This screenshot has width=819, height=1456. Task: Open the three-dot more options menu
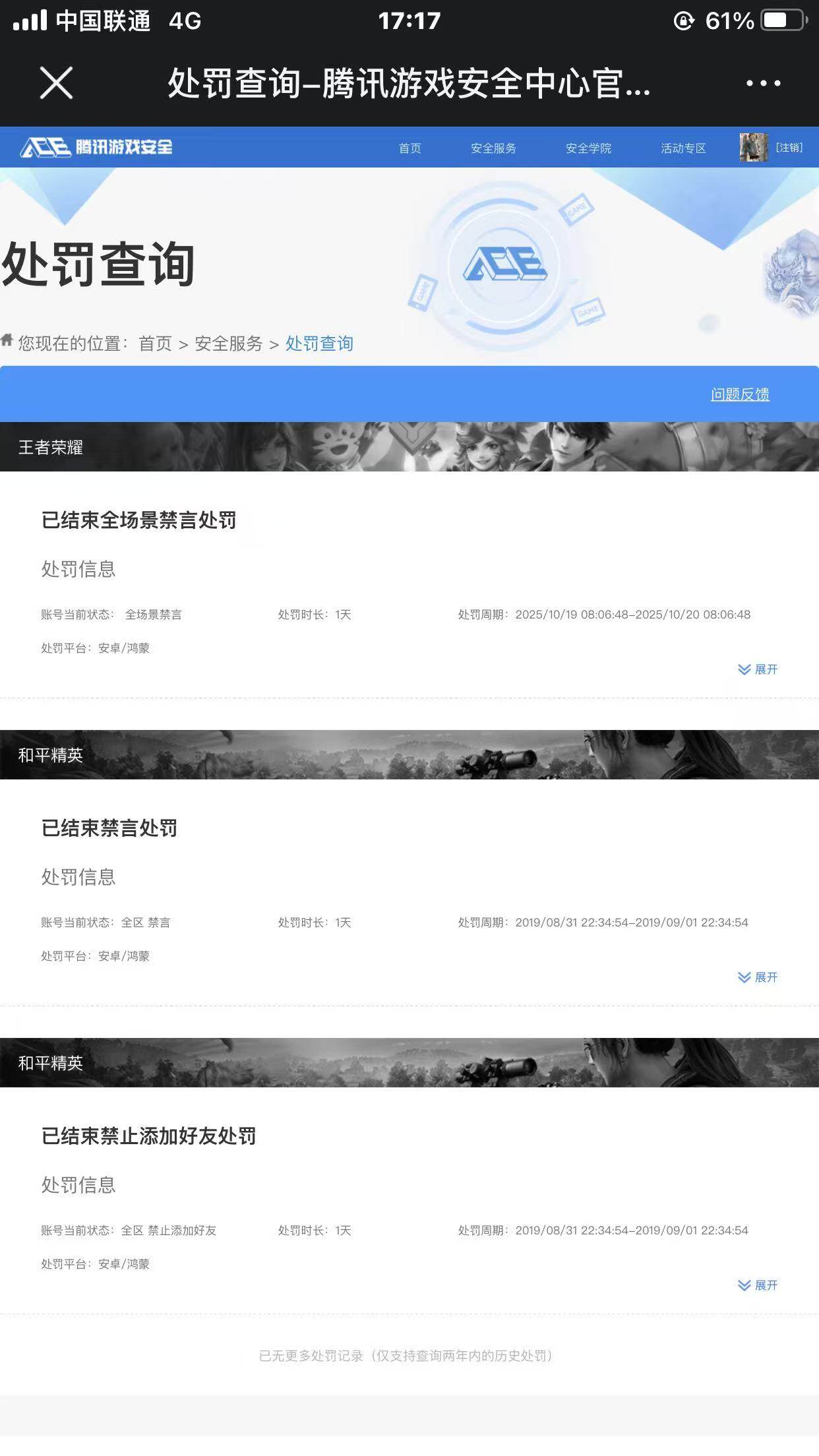tap(763, 83)
